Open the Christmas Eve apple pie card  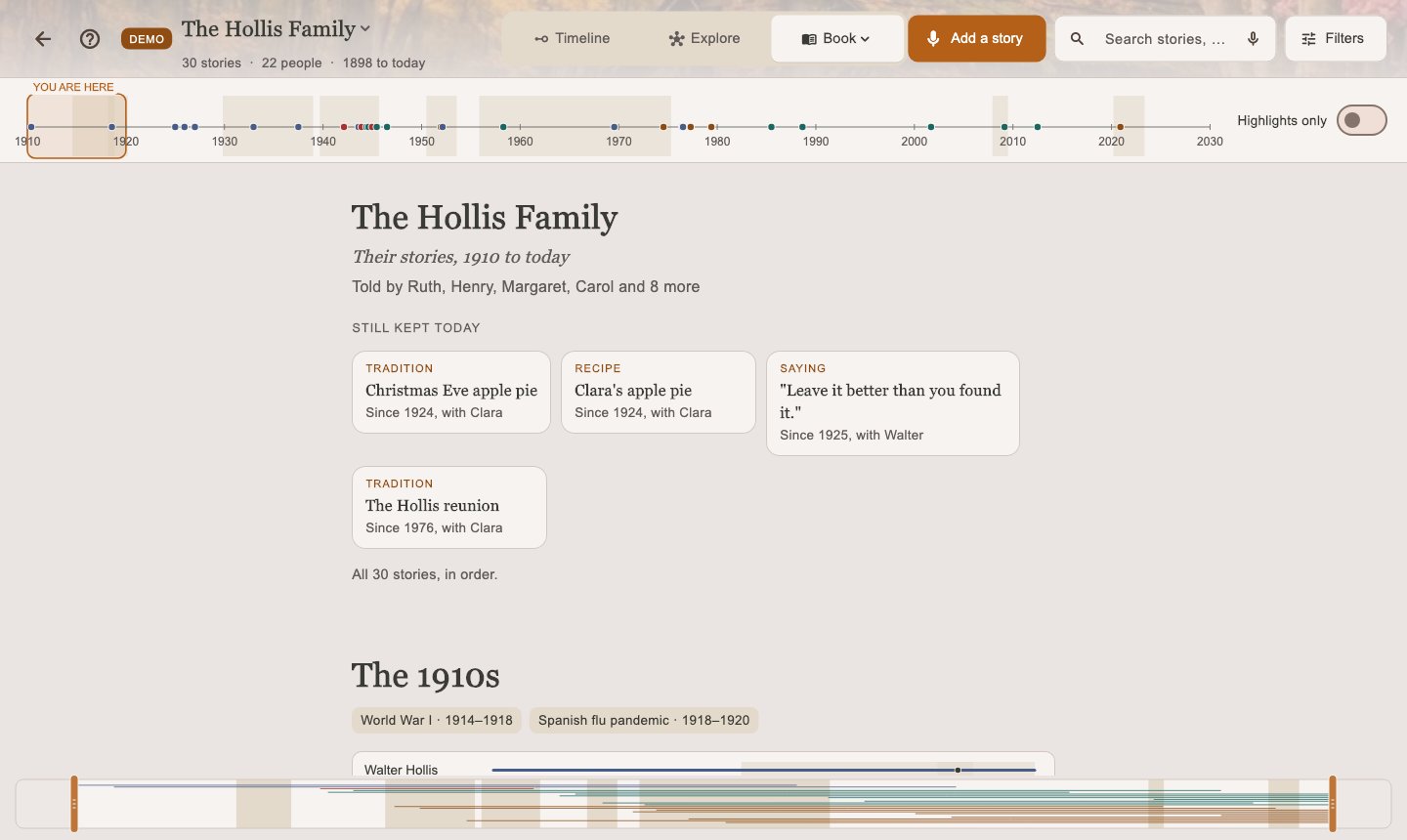click(451, 392)
